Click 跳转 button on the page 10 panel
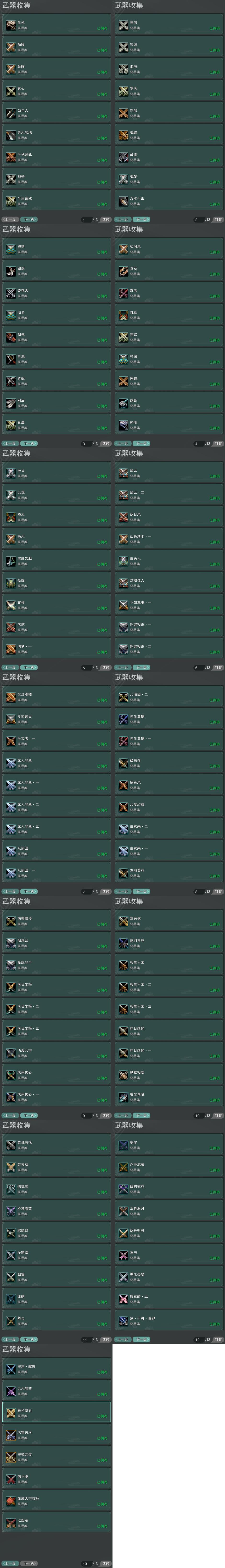Screen dimensions: 225x1568 pyautogui.click(x=218, y=1116)
